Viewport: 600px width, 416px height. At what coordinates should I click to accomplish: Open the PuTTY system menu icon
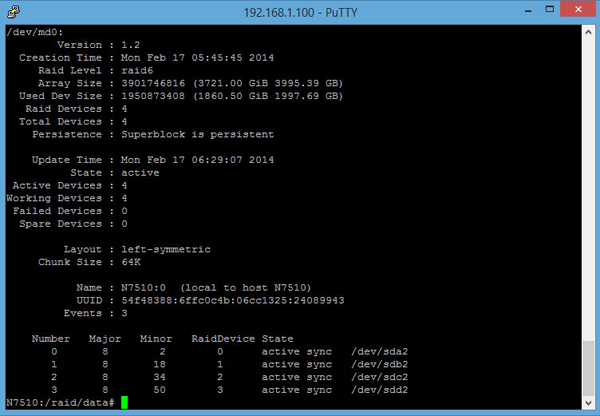click(x=13, y=11)
